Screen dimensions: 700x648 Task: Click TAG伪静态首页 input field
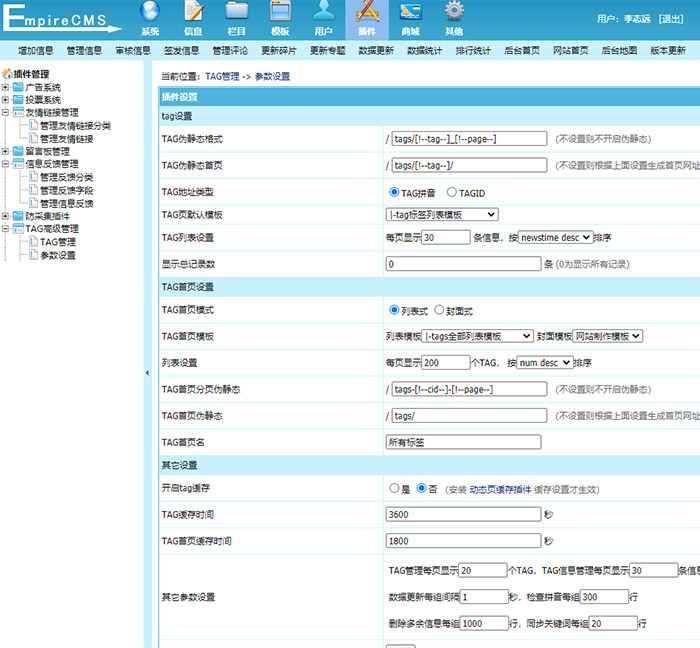pos(469,165)
